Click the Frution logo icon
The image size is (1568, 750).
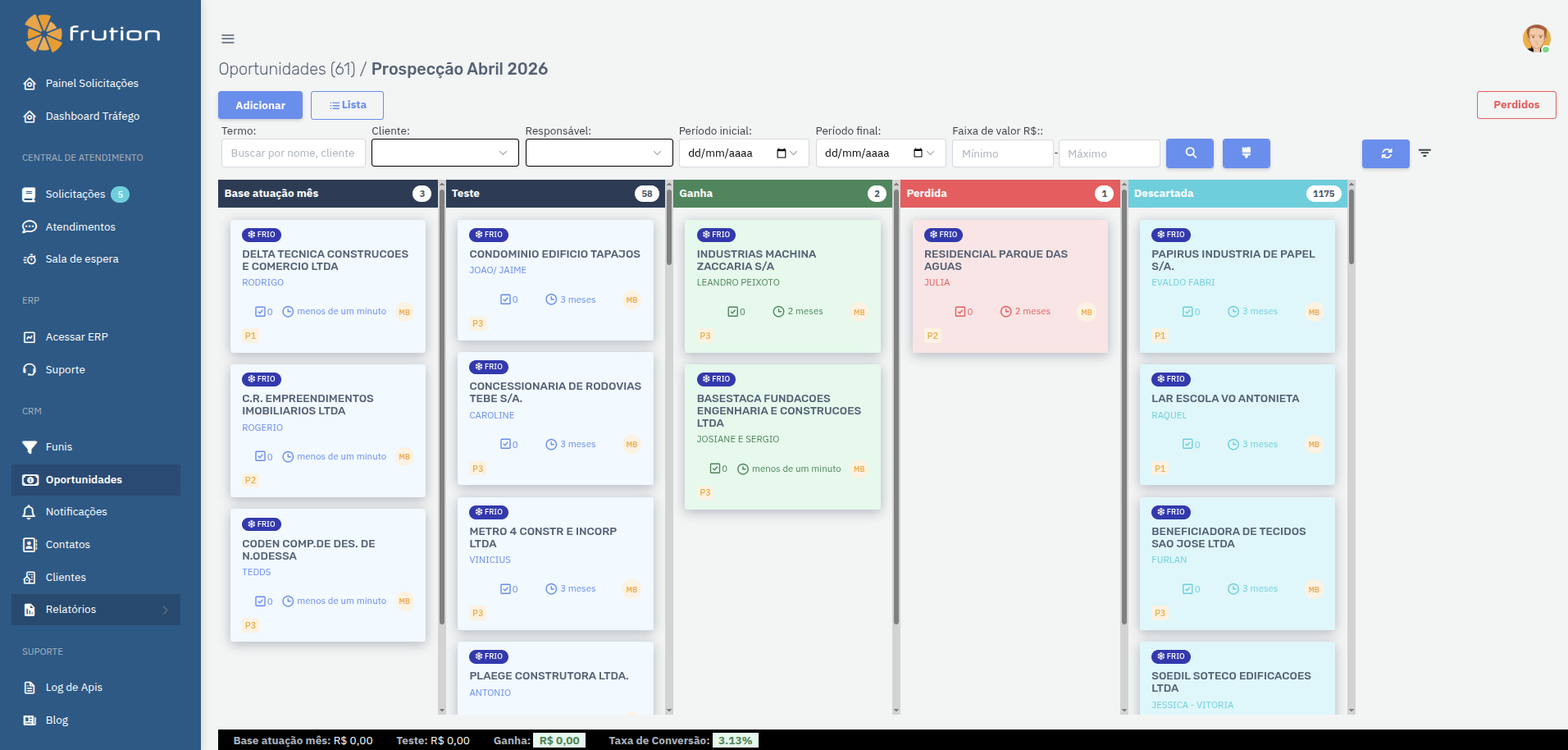pyautogui.click(x=45, y=33)
